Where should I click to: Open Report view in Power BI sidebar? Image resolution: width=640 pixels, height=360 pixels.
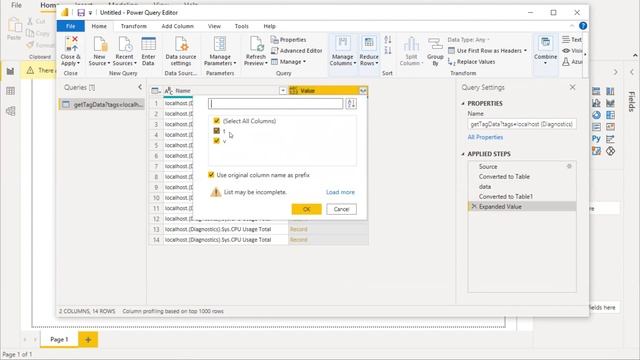click(11, 71)
